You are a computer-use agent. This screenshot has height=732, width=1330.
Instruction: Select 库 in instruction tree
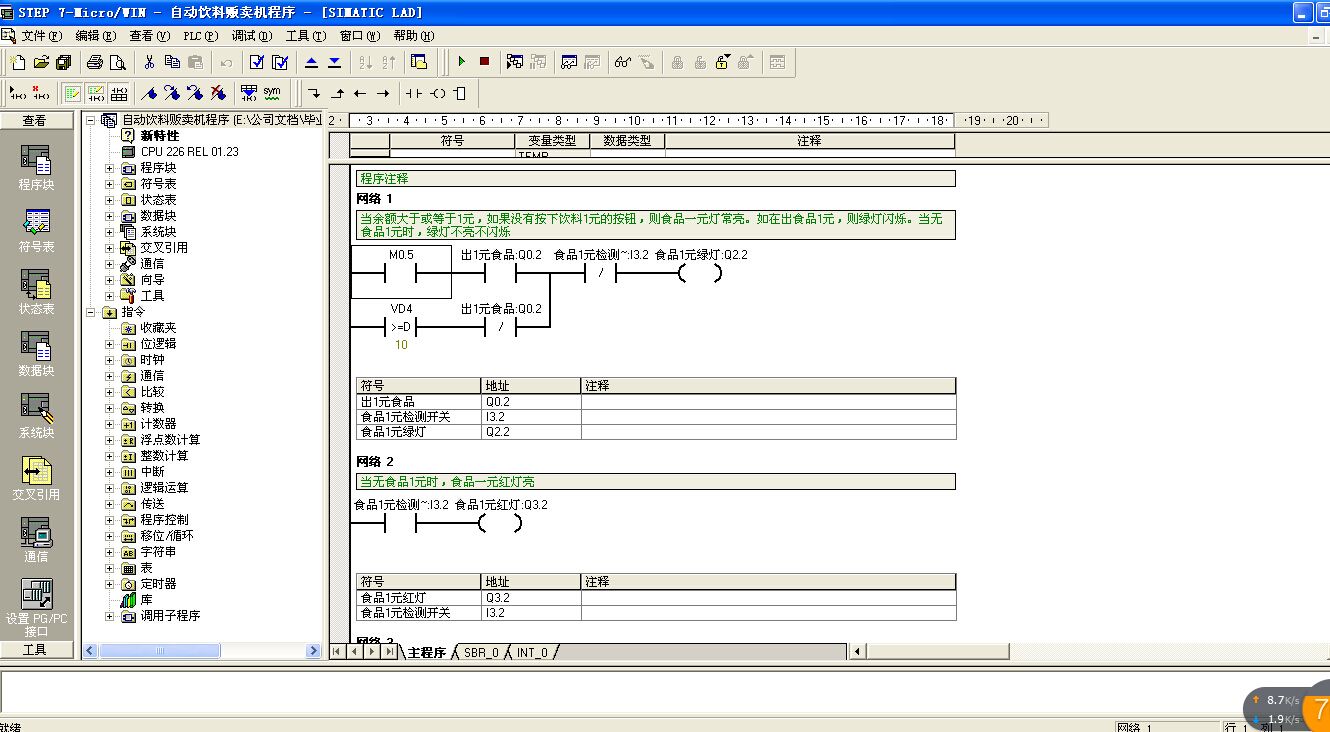click(146, 600)
